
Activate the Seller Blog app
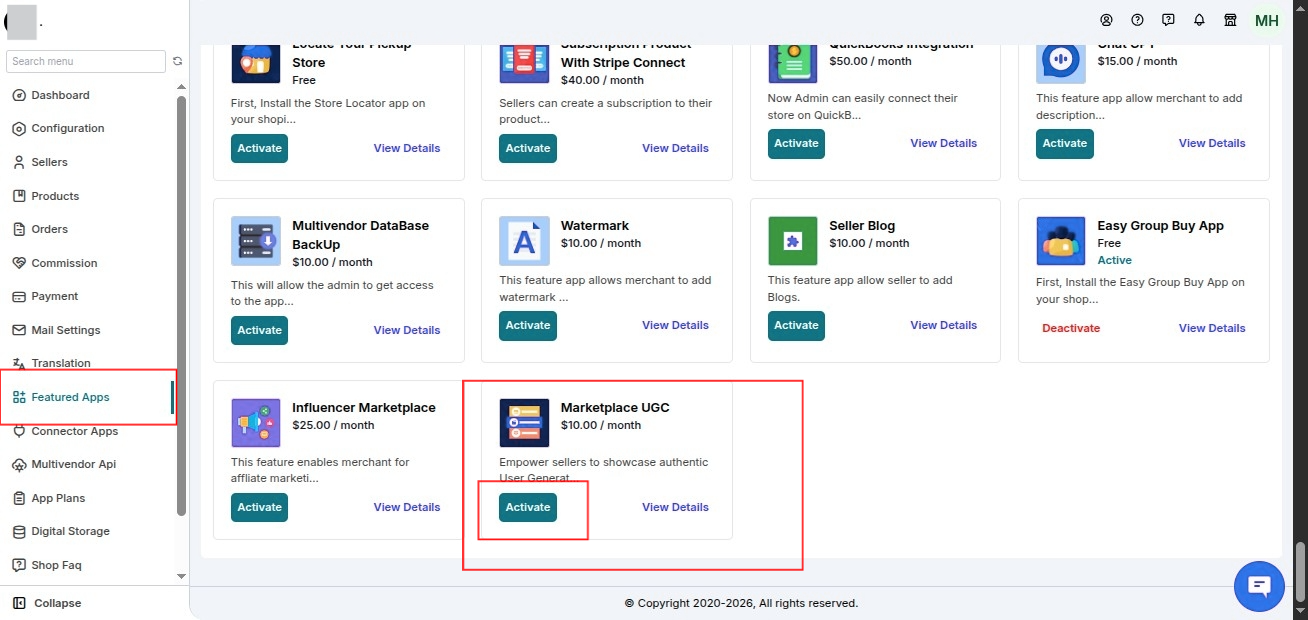coord(796,325)
